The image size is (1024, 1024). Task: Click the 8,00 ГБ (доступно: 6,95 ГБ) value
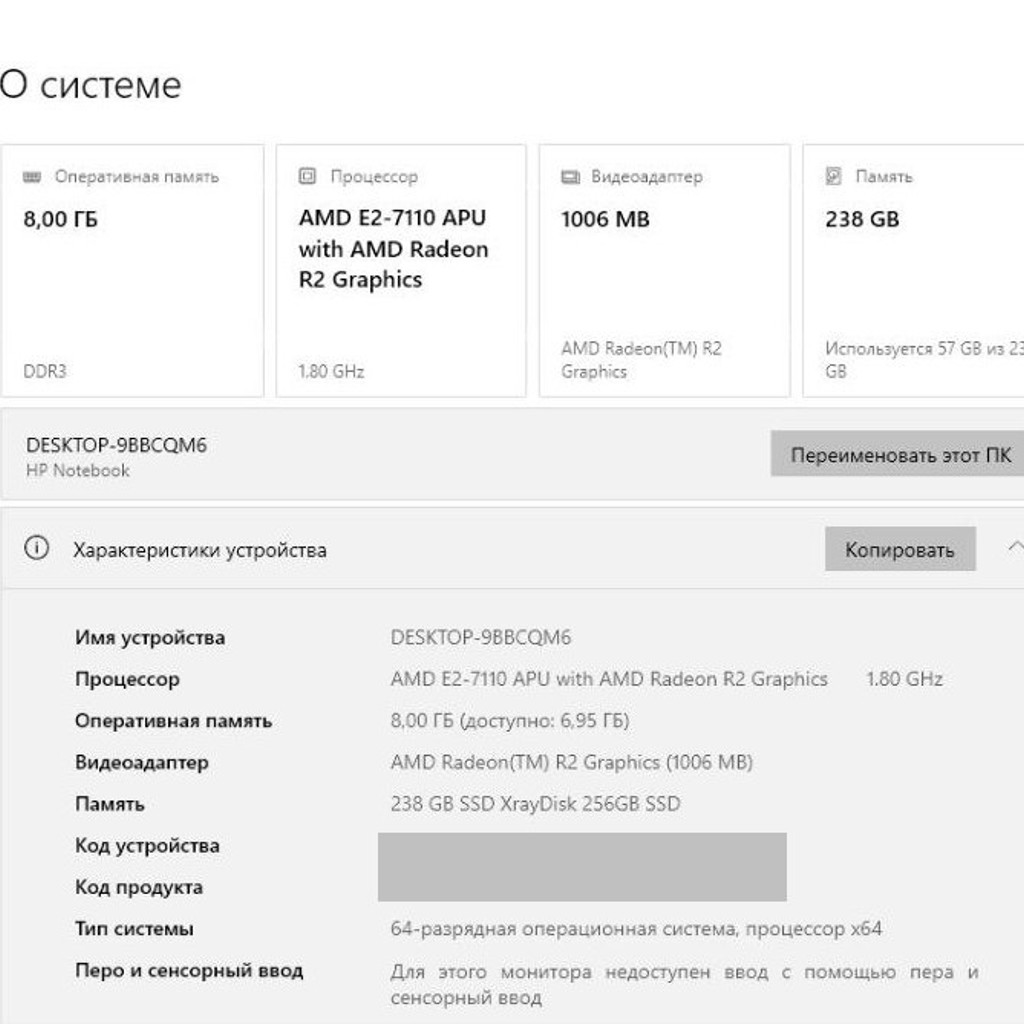510,721
